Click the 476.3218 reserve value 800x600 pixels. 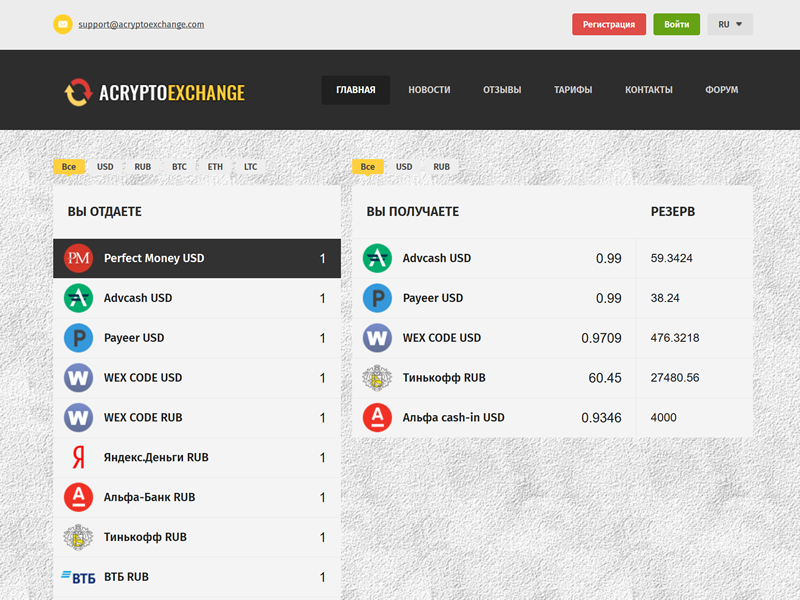[674, 338]
